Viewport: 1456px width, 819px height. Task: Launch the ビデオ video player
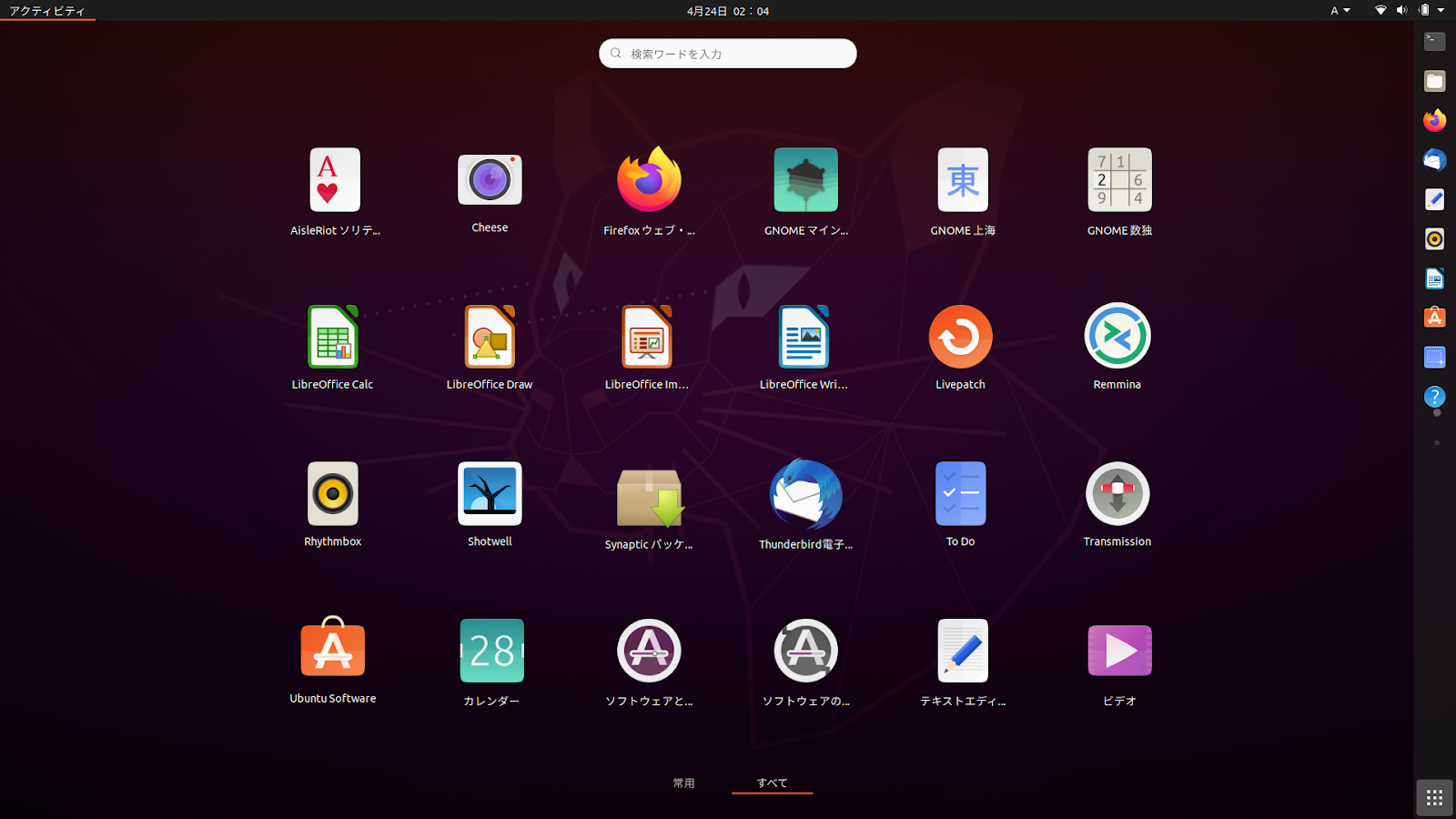coord(1119,651)
